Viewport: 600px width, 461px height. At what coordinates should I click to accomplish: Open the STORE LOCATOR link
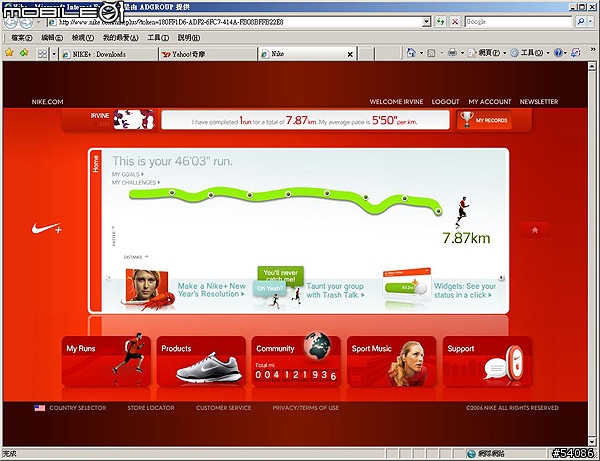coord(151,408)
